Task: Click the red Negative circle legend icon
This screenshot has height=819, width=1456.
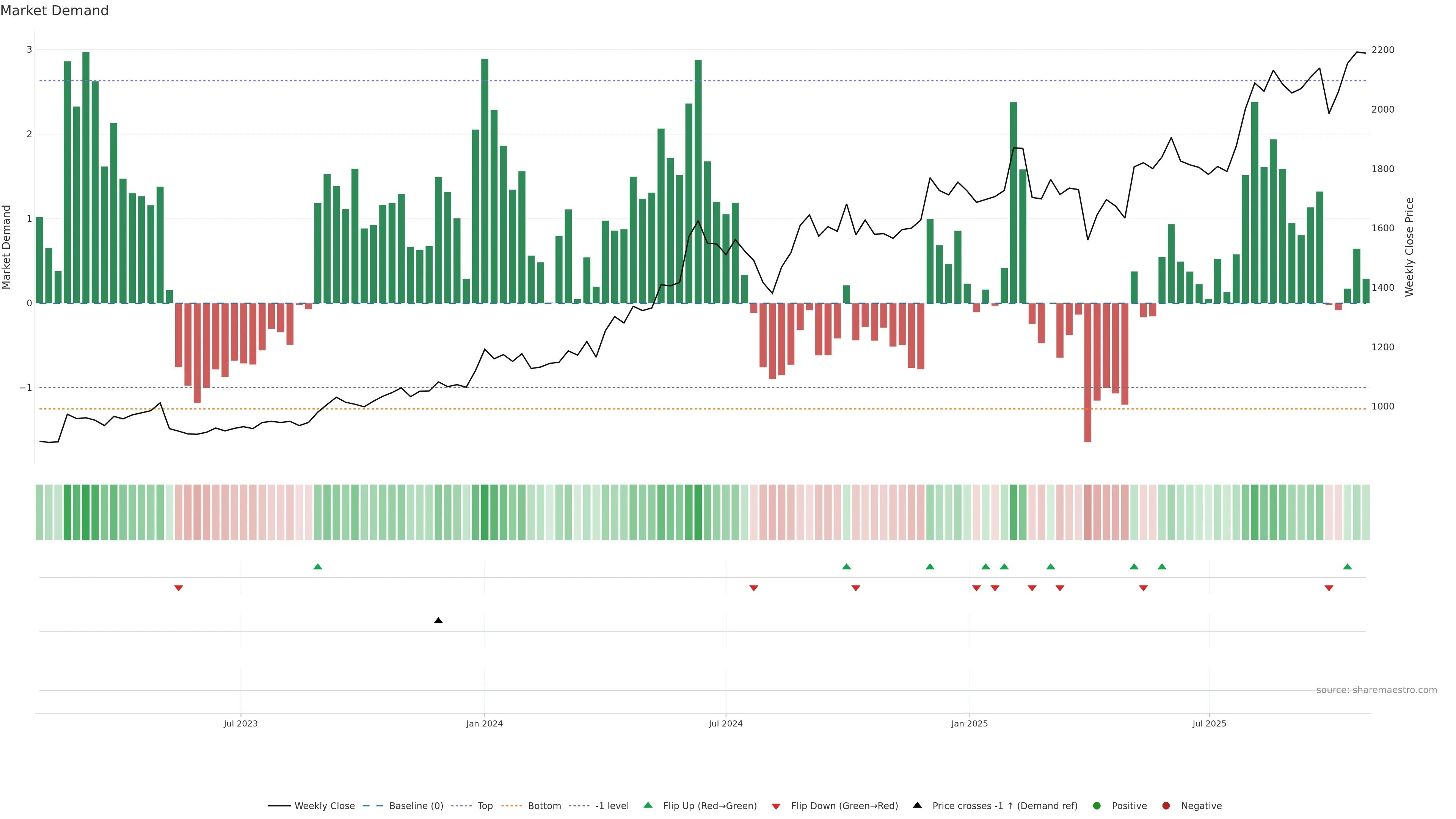Action: [x=1166, y=806]
